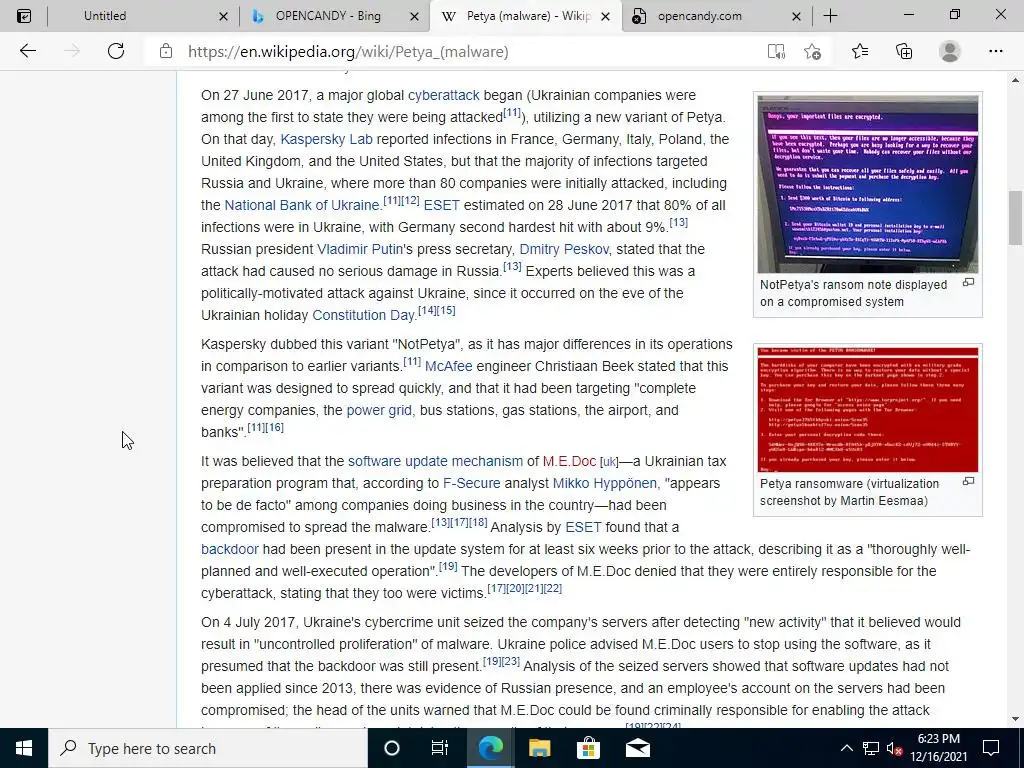This screenshot has width=1024, height=768.
Task: Click Cortana circle icon on taskbar
Action: 391,748
